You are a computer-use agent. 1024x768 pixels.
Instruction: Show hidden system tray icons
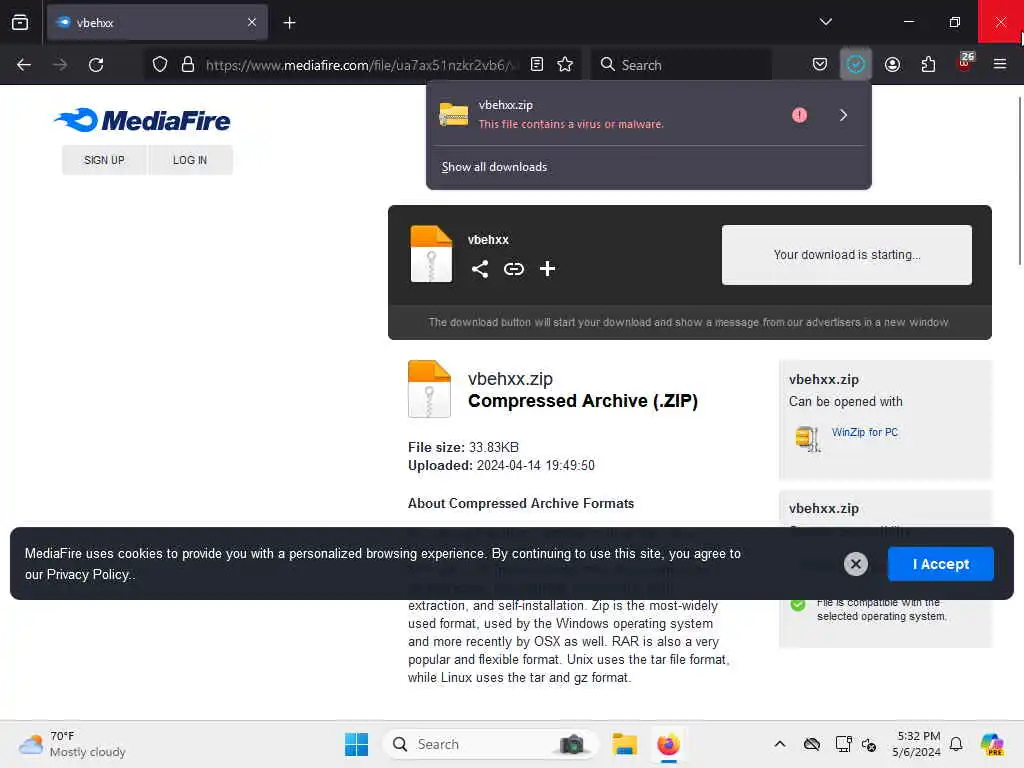(780, 744)
